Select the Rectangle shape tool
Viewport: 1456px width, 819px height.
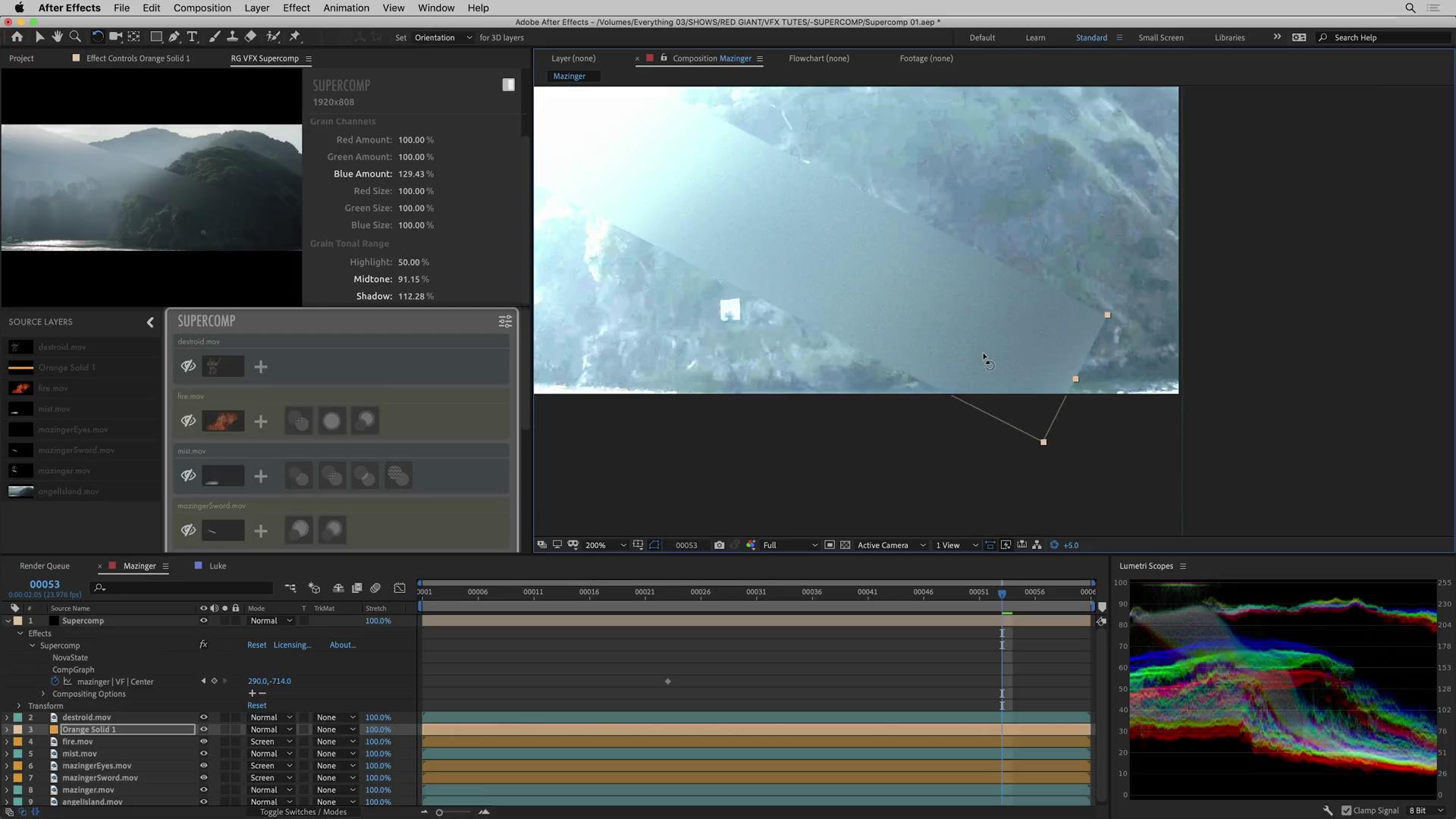pyautogui.click(x=155, y=36)
